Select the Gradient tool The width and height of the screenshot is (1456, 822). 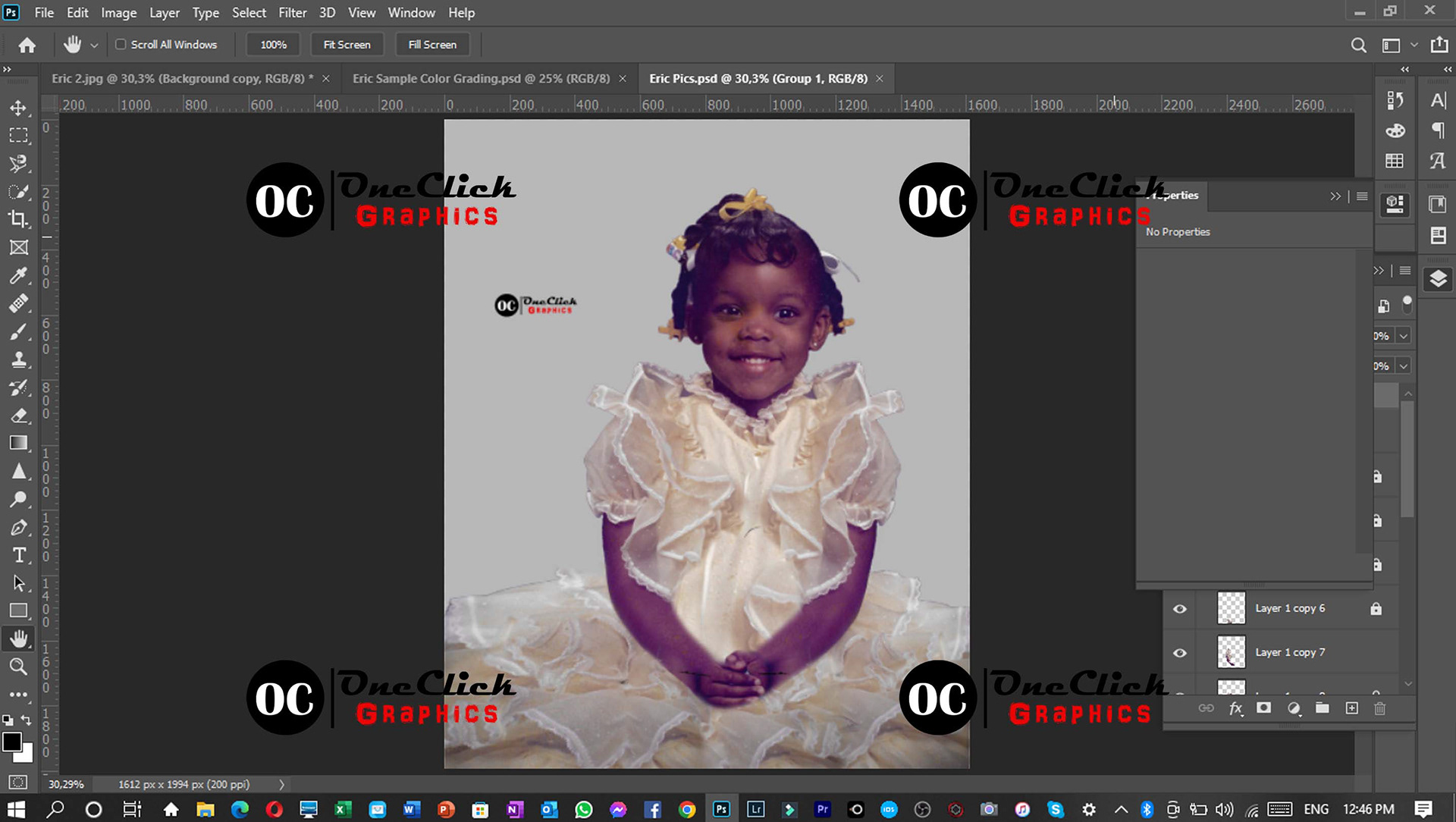click(x=18, y=443)
